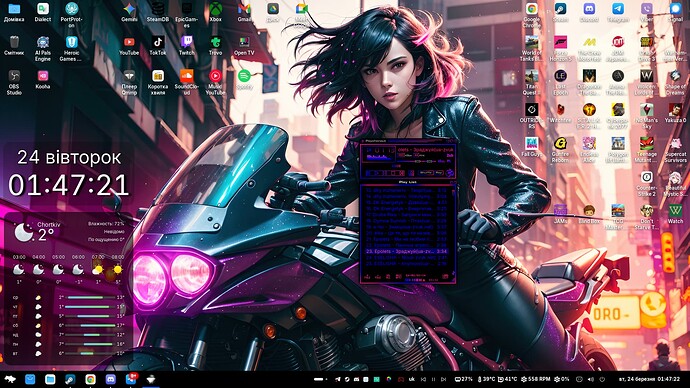Open the Kooha screen recorder icon
The image size is (690, 388).
pyautogui.click(x=43, y=79)
